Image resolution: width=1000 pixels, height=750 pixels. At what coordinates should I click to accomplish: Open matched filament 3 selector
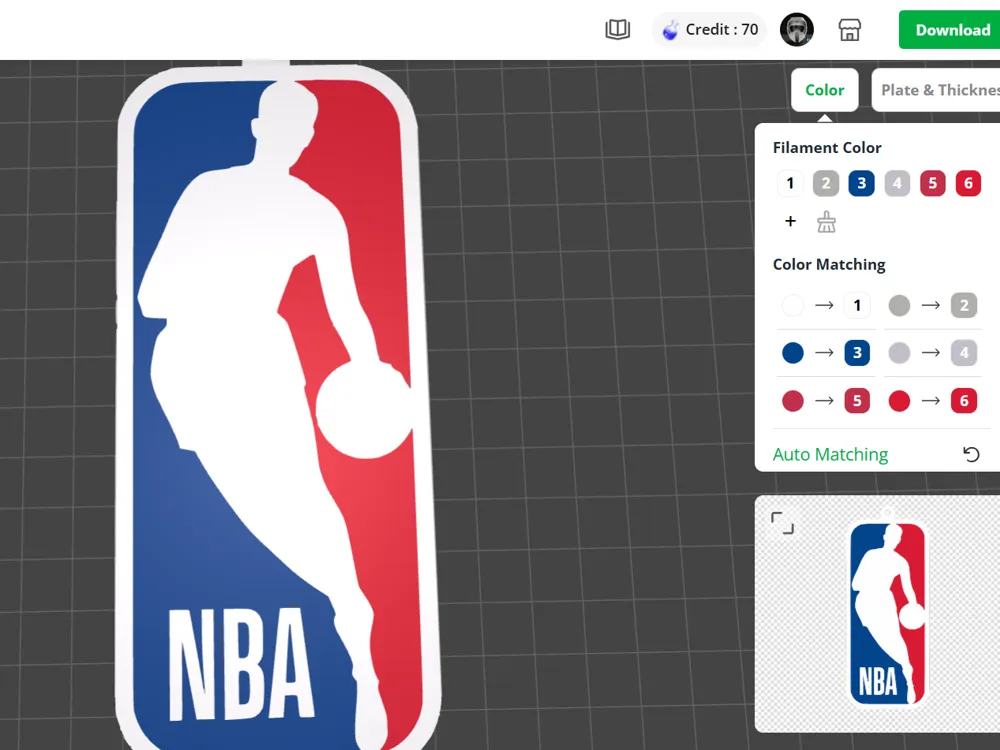(857, 353)
